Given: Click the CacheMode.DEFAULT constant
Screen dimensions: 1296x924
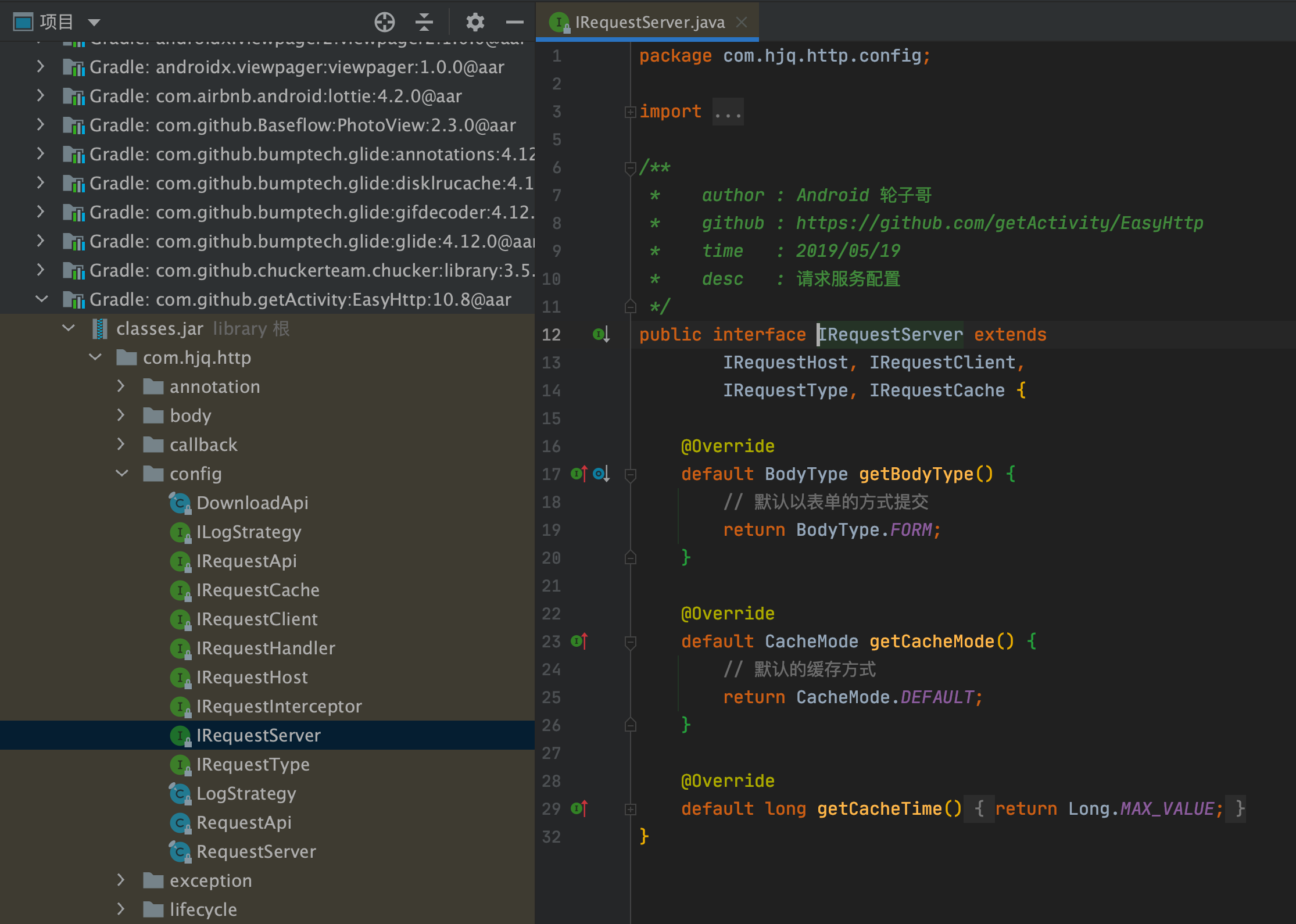Looking at the screenshot, I should (x=884, y=697).
